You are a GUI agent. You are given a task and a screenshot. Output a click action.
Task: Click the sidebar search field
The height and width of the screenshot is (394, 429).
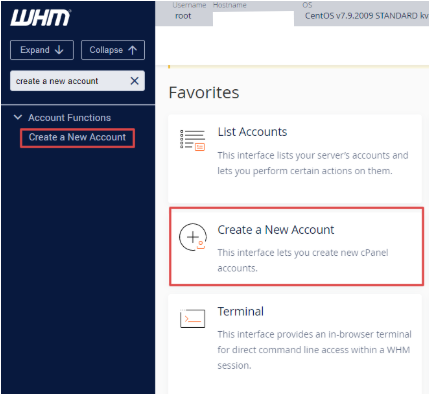[77, 81]
